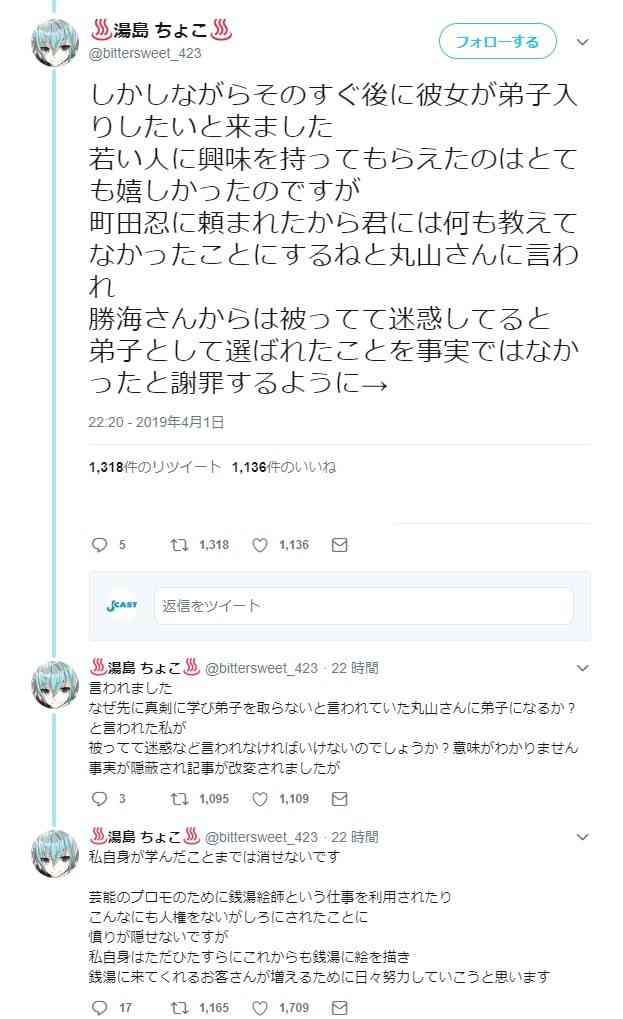This screenshot has height=1019, width=623.
Task: Open the dropdown chevron next to フォローする
Action: pos(582,43)
